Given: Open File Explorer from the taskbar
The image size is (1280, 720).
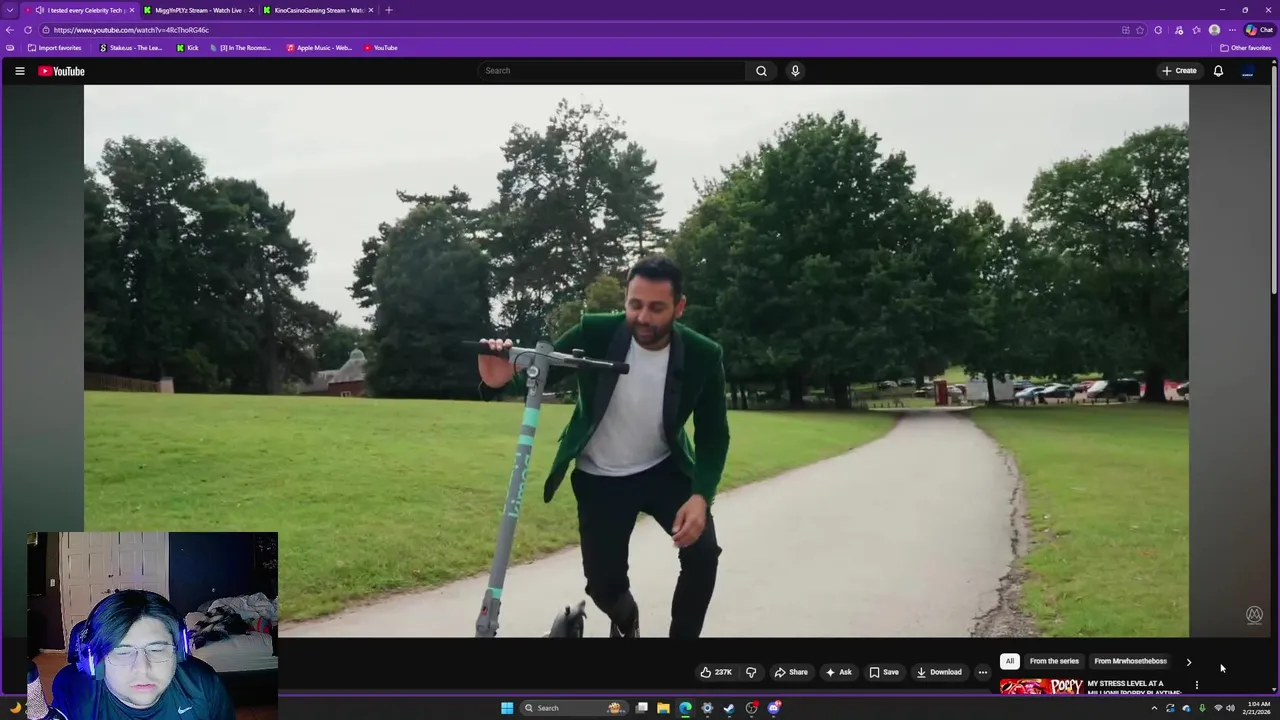Looking at the screenshot, I should tap(663, 708).
